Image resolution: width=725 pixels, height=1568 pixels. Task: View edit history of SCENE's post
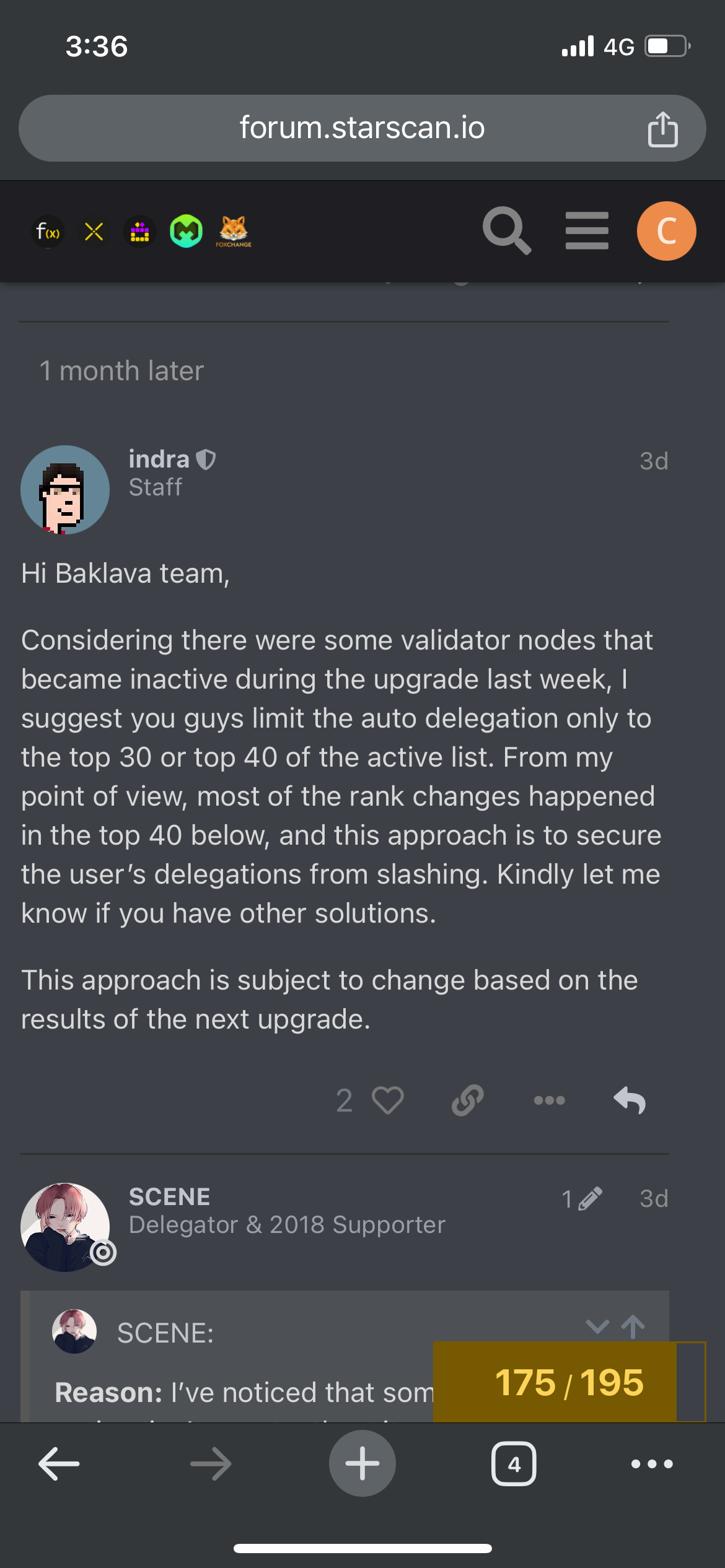(581, 1199)
